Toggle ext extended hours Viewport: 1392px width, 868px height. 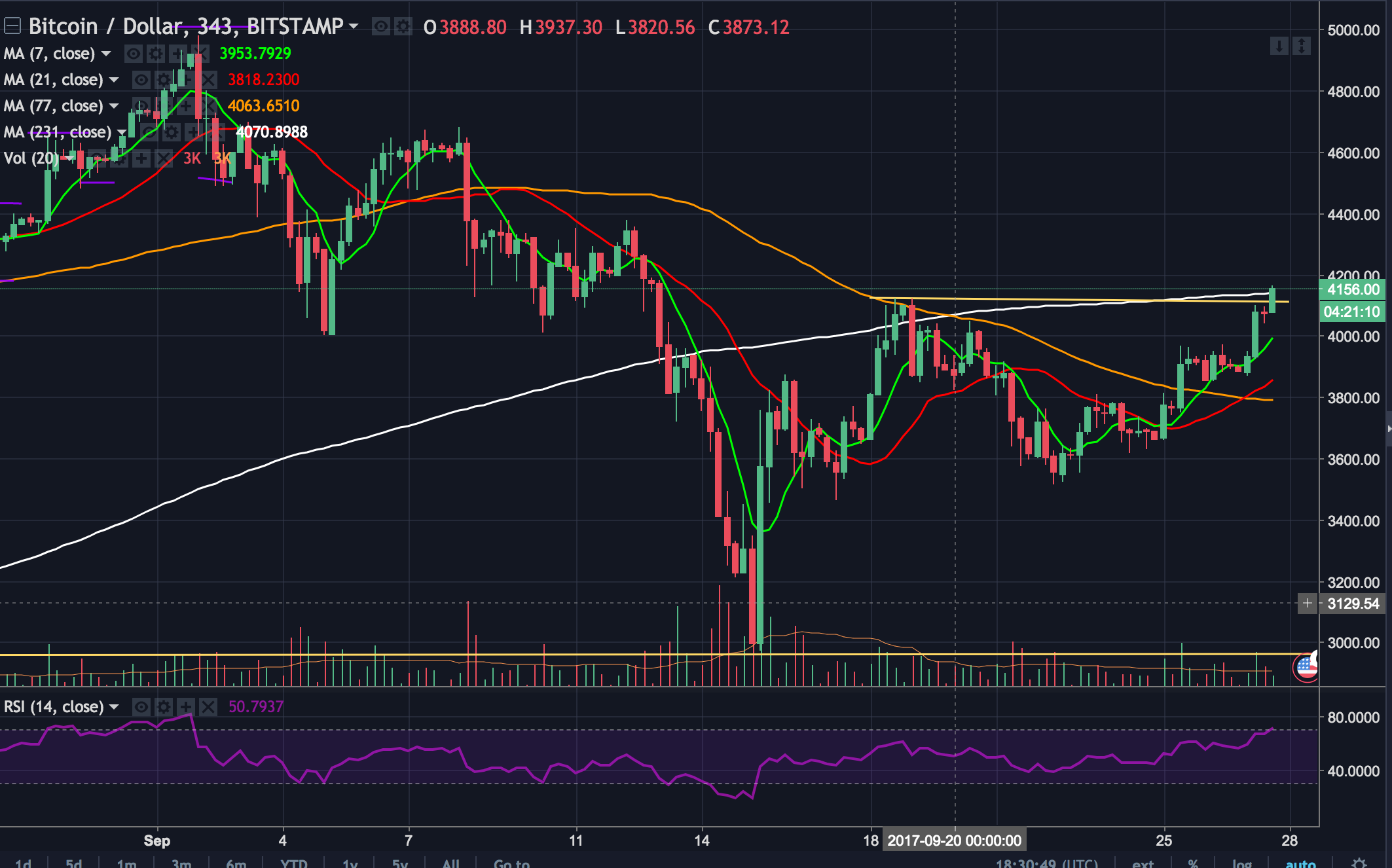(x=1143, y=863)
